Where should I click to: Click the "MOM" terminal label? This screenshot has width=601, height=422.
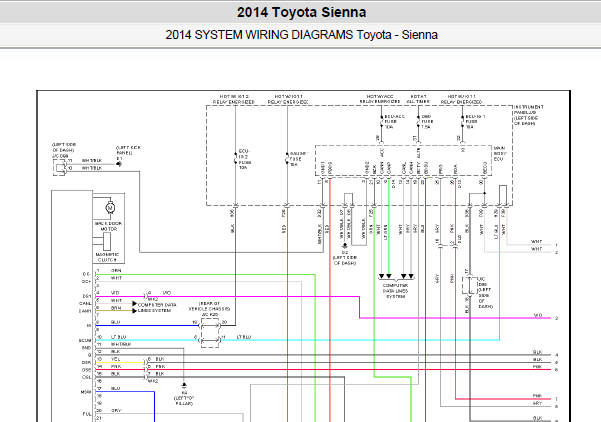[x=86, y=392]
